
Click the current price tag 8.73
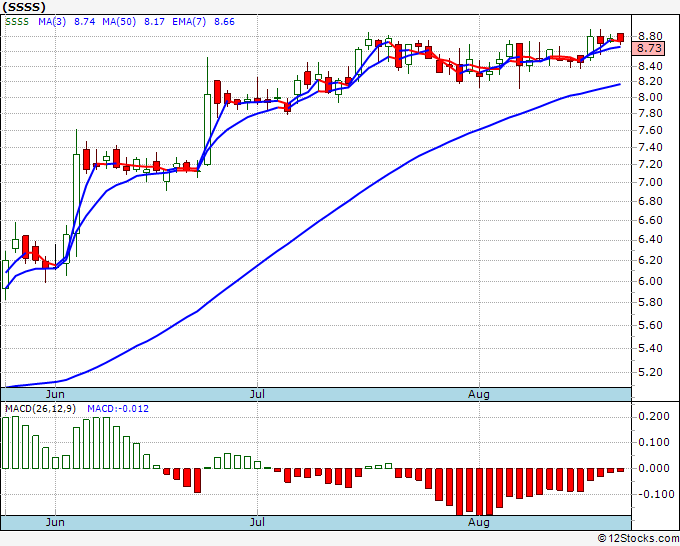tap(649, 48)
